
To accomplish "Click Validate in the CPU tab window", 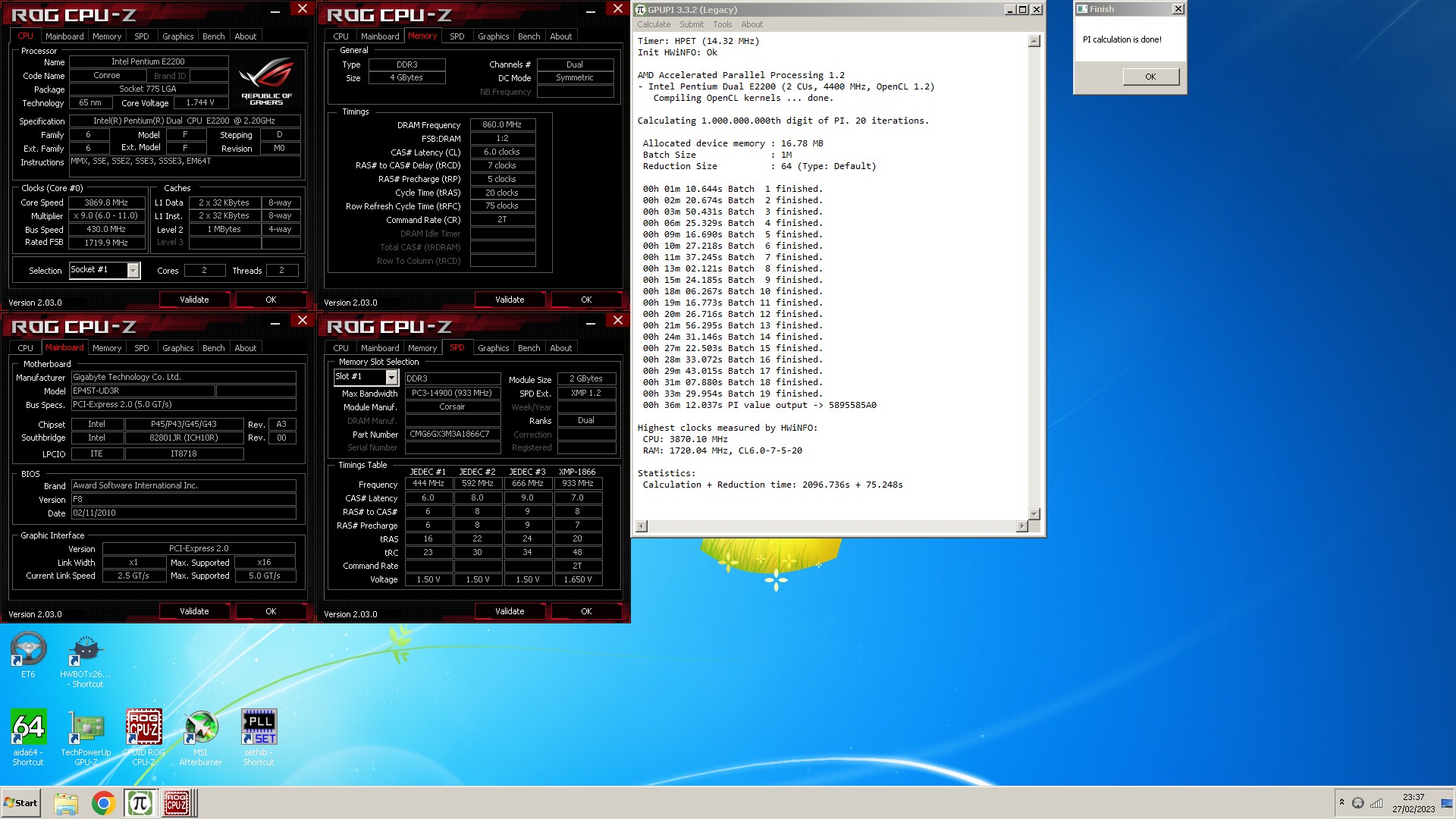I will pyautogui.click(x=194, y=300).
